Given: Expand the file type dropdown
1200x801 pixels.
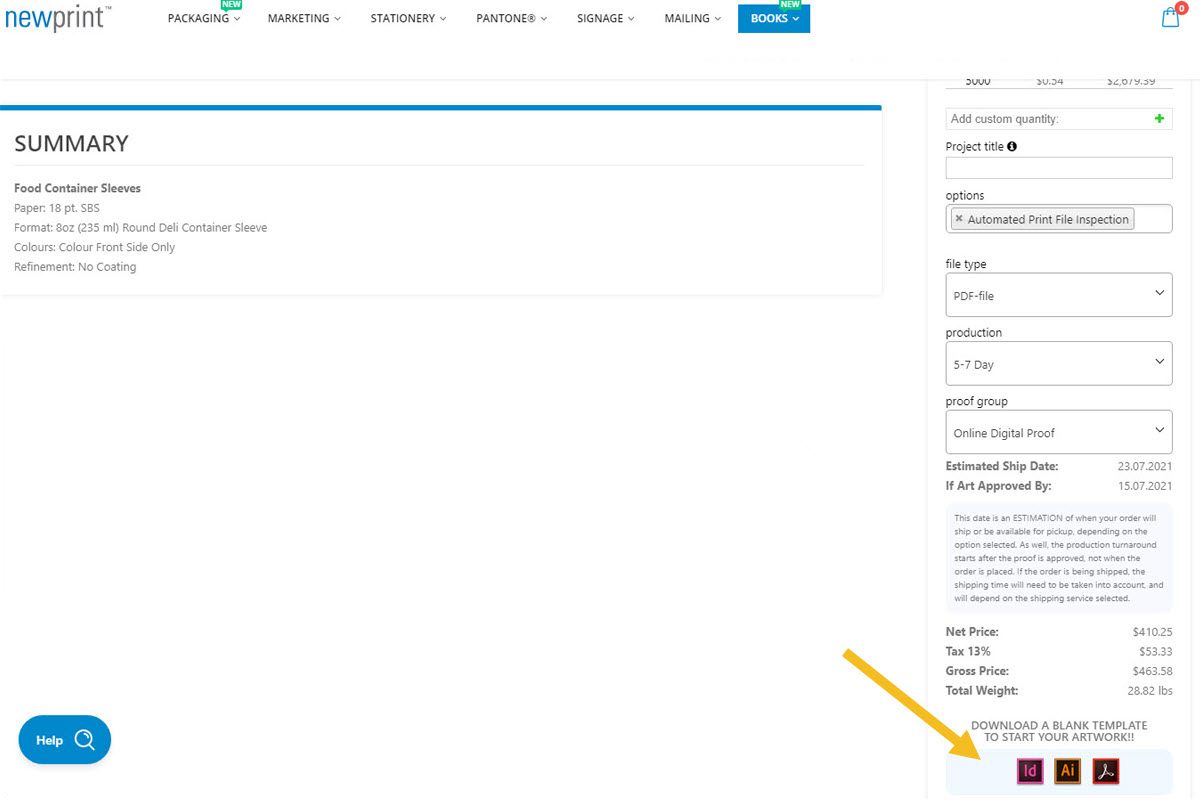Looking at the screenshot, I should (x=1058, y=295).
